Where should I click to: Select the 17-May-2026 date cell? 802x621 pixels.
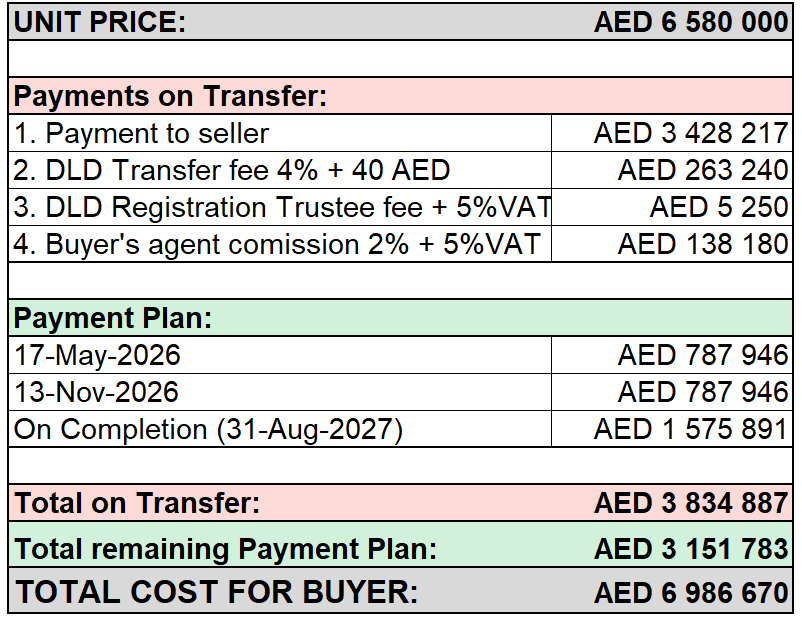[x=280, y=356]
